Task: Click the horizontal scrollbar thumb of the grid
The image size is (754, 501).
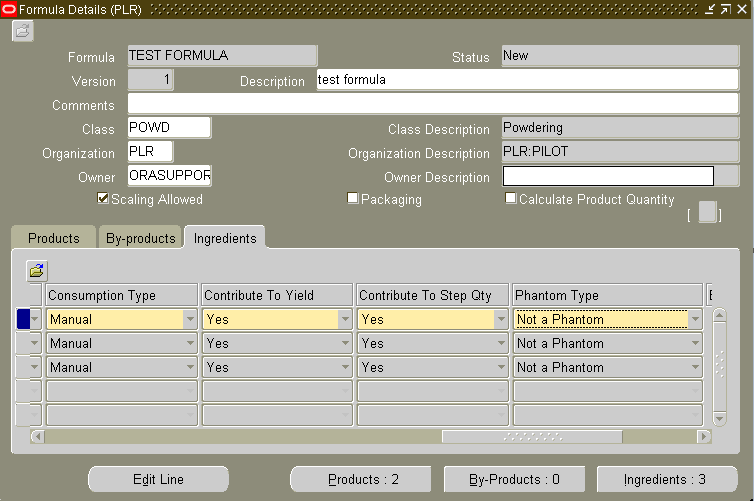Action: [532, 437]
